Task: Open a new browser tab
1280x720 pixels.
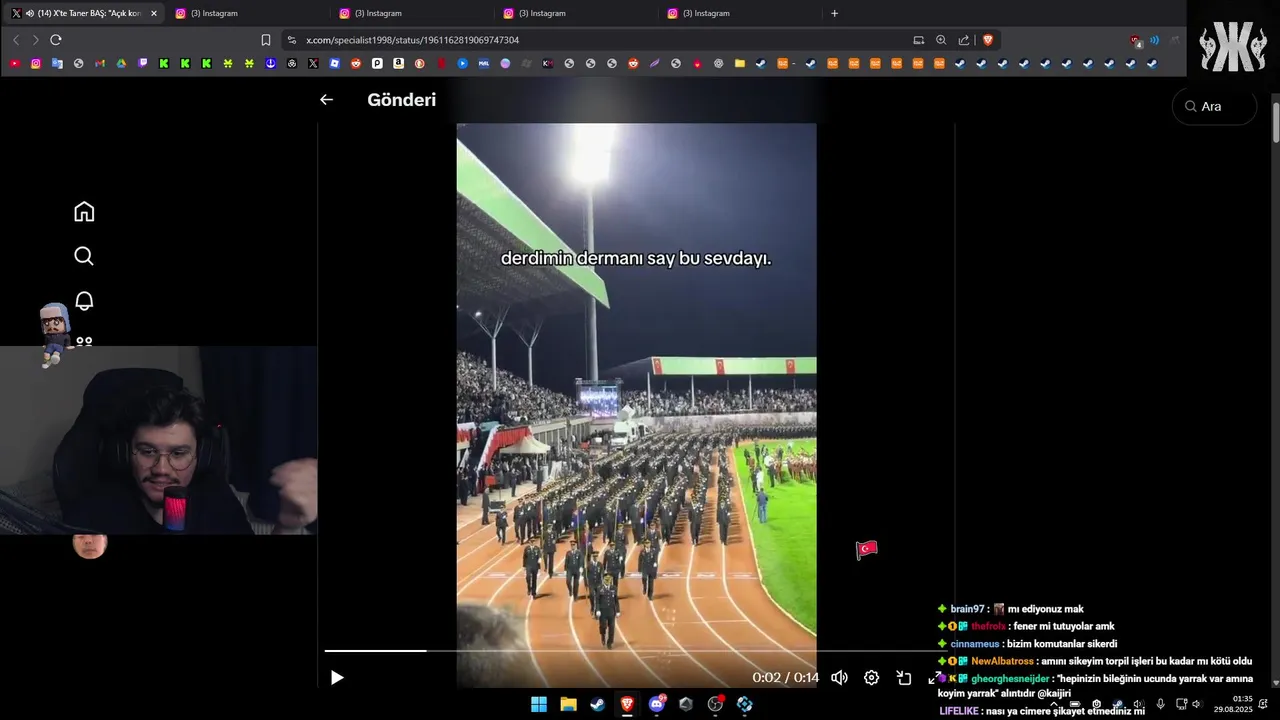Action: click(834, 13)
